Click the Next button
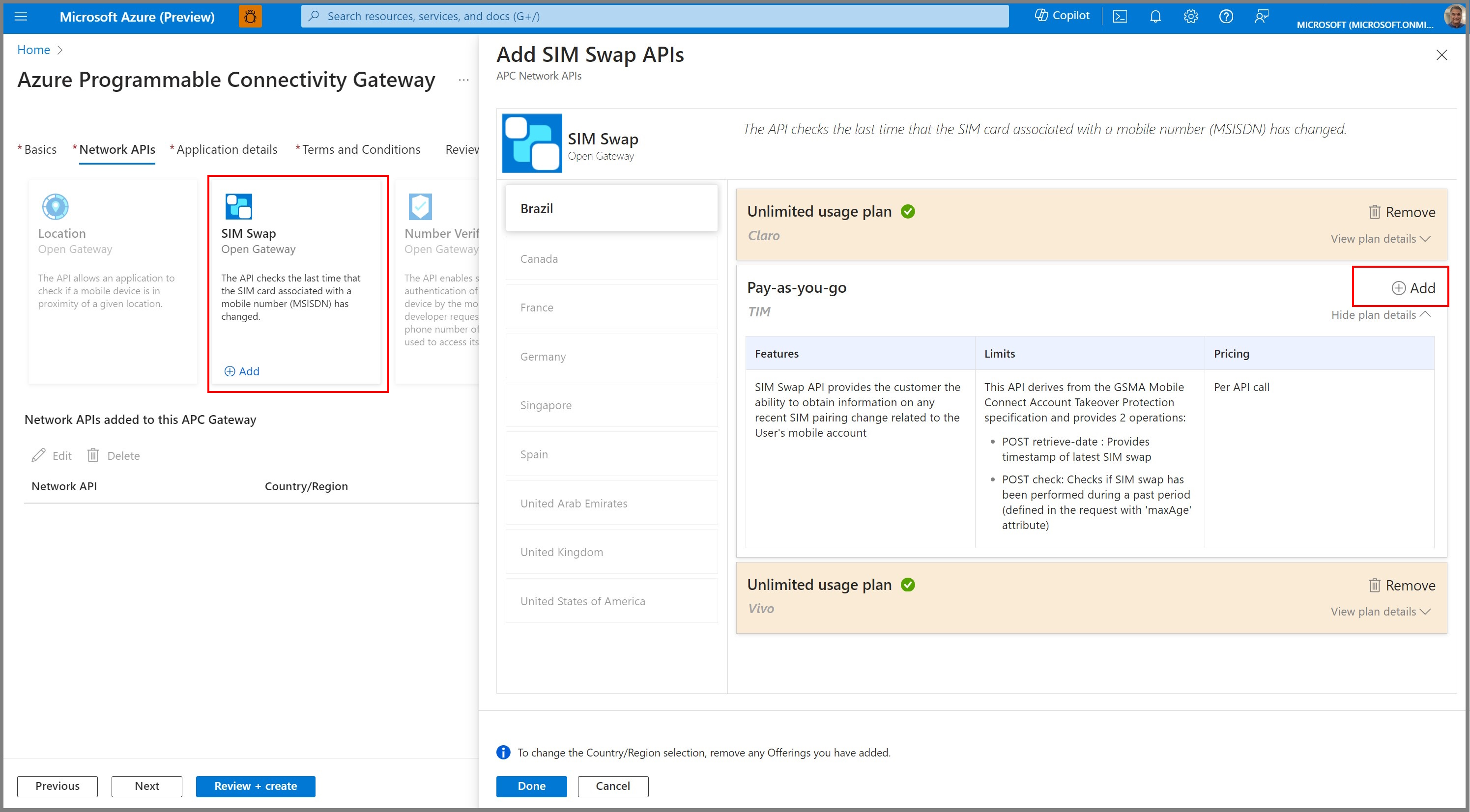This screenshot has width=1470, height=812. [x=146, y=786]
